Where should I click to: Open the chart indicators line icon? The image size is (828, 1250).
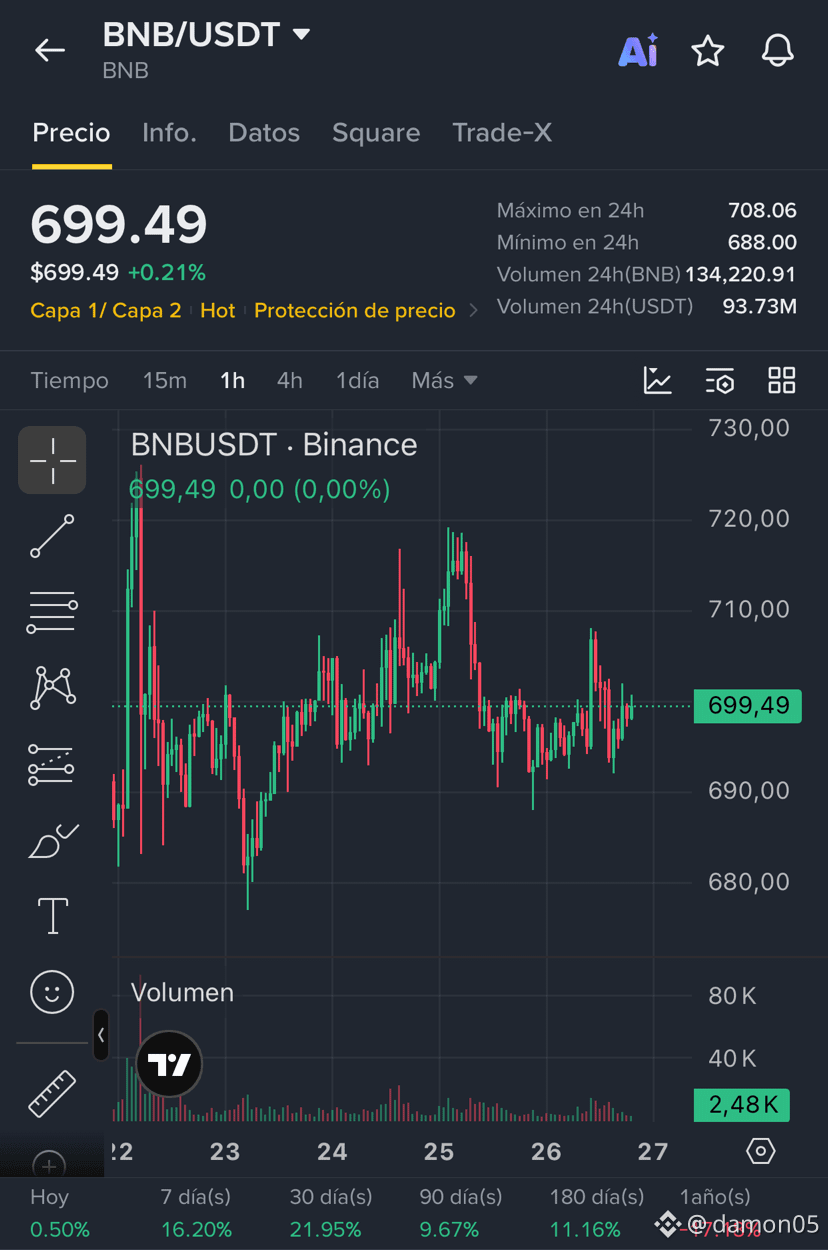tap(658, 381)
